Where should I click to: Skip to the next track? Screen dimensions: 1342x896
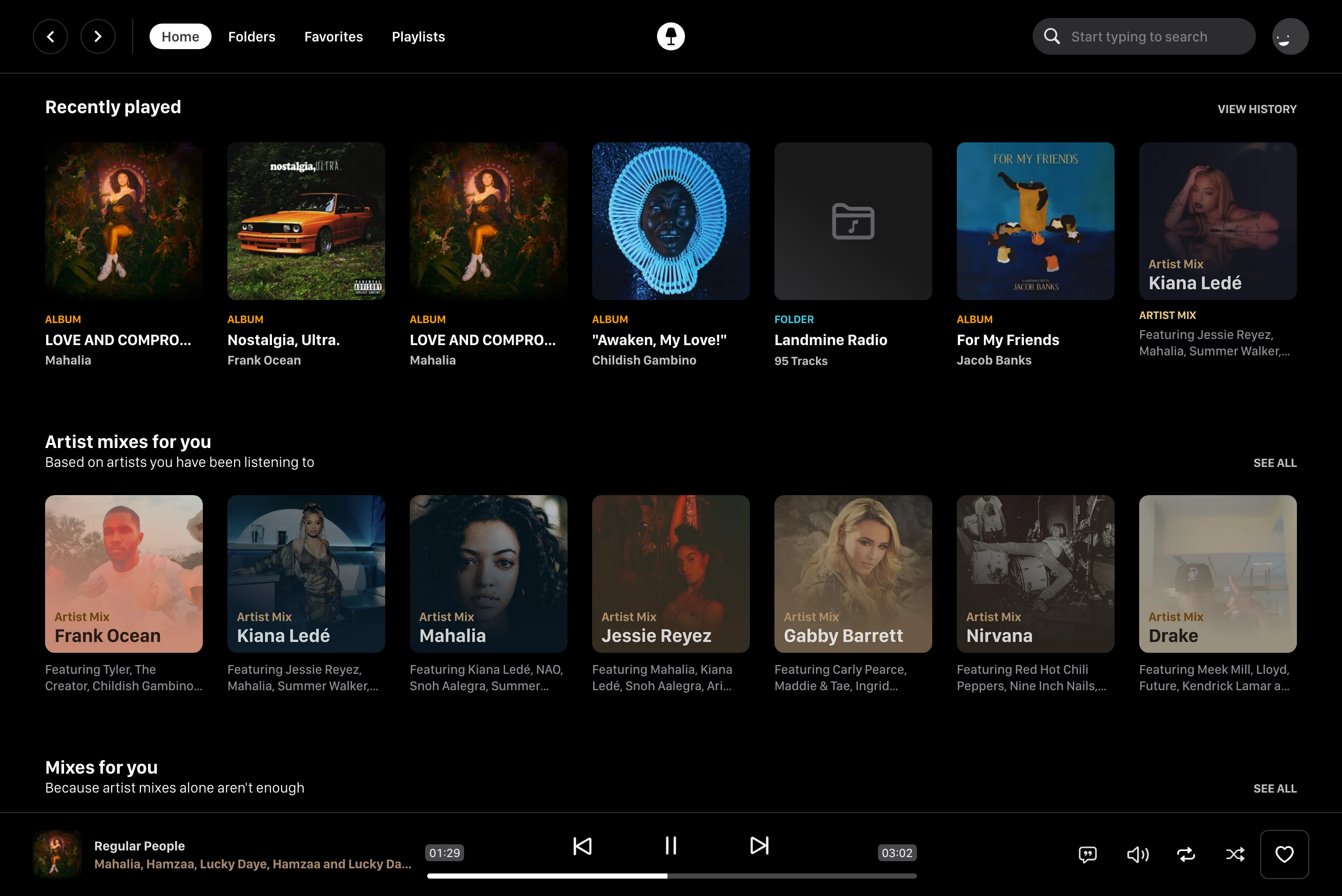click(x=759, y=846)
